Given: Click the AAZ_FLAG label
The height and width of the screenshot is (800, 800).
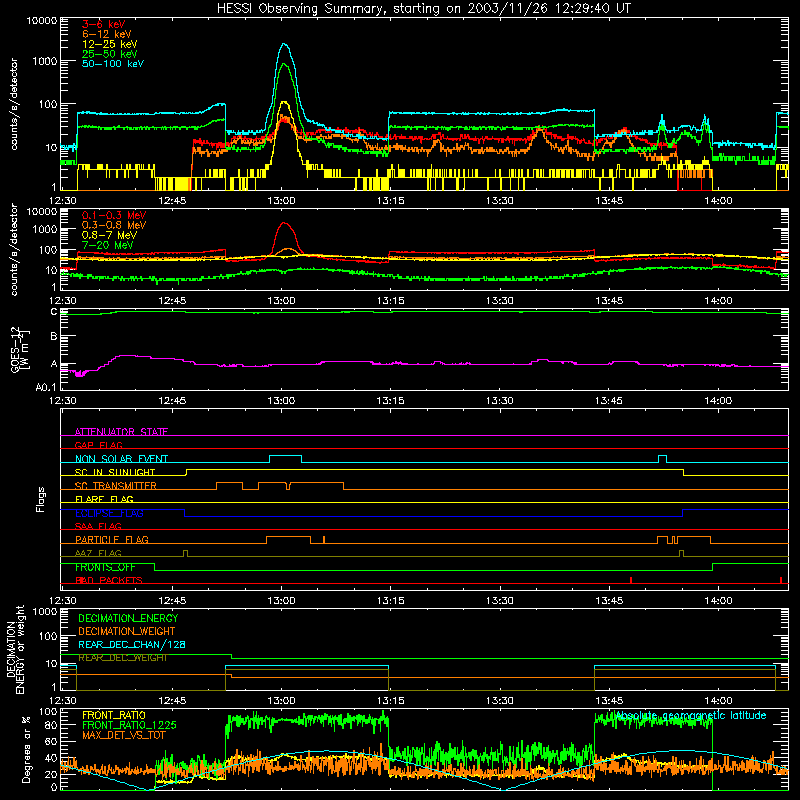Looking at the screenshot, I should tap(98, 553).
